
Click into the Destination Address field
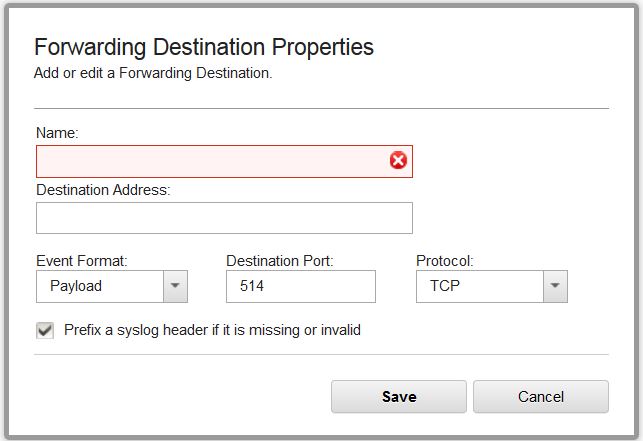click(224, 218)
